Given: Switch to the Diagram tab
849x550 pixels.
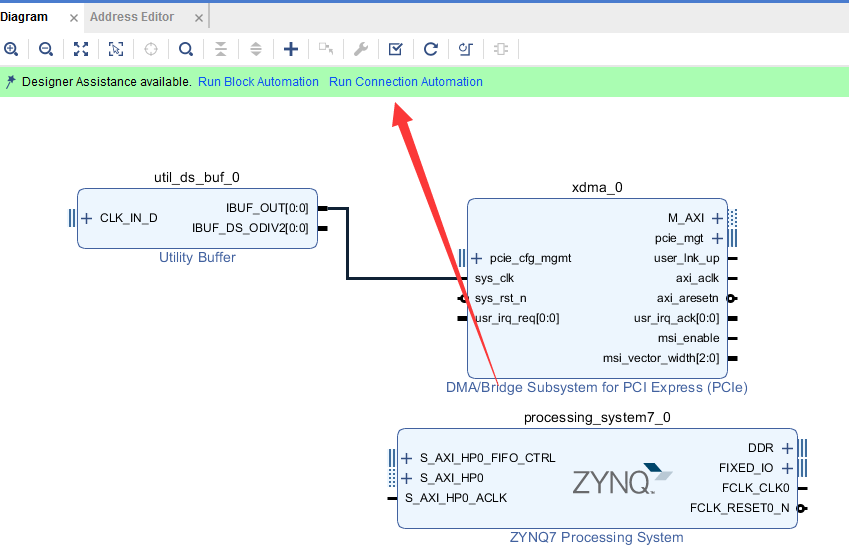Looking at the screenshot, I should tap(24, 17).
